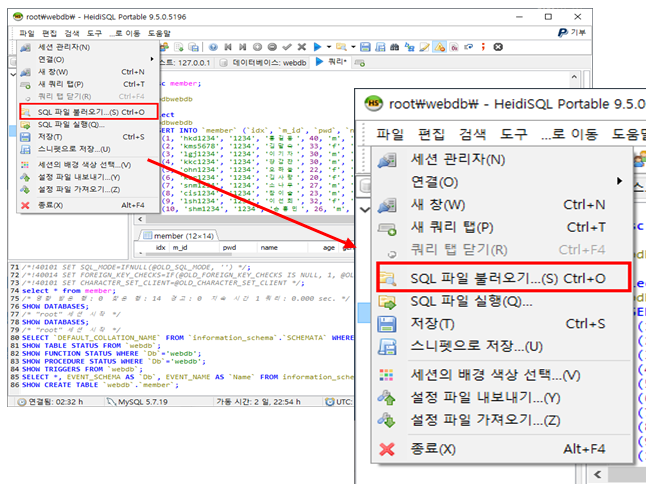Select 새 창(W) in the small file menu
Screen dimensions: 657x494
tap(88, 72)
